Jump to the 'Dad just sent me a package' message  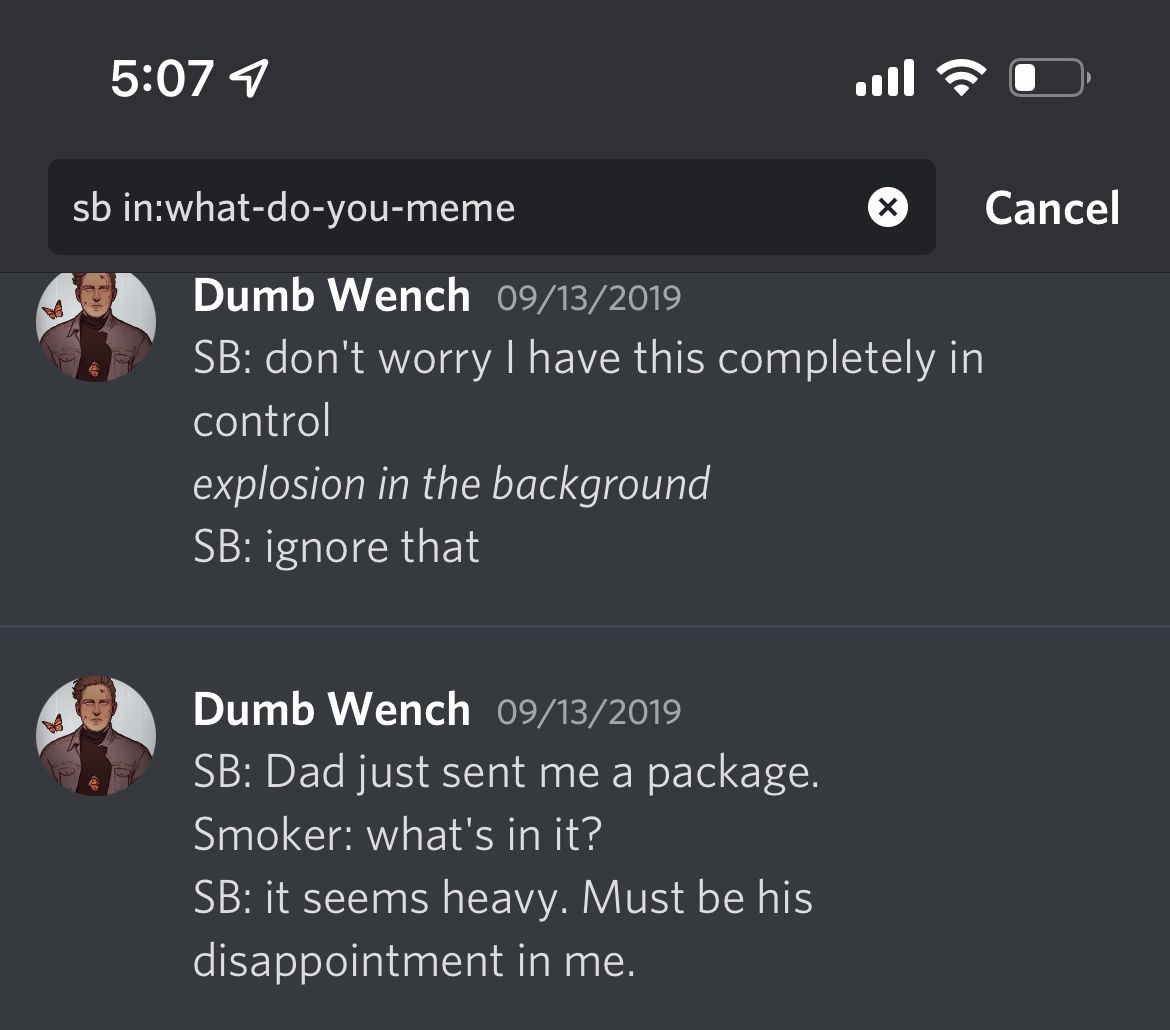(506, 773)
